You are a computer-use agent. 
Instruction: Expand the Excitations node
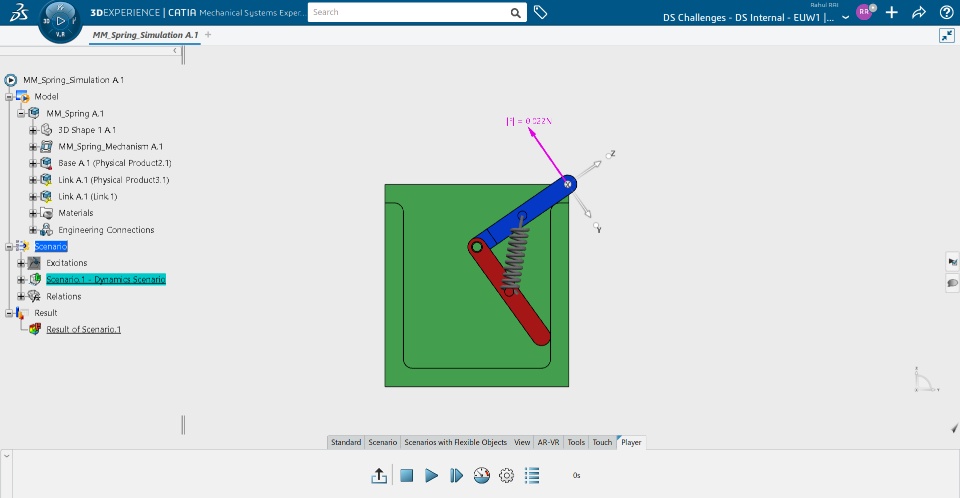(21, 263)
